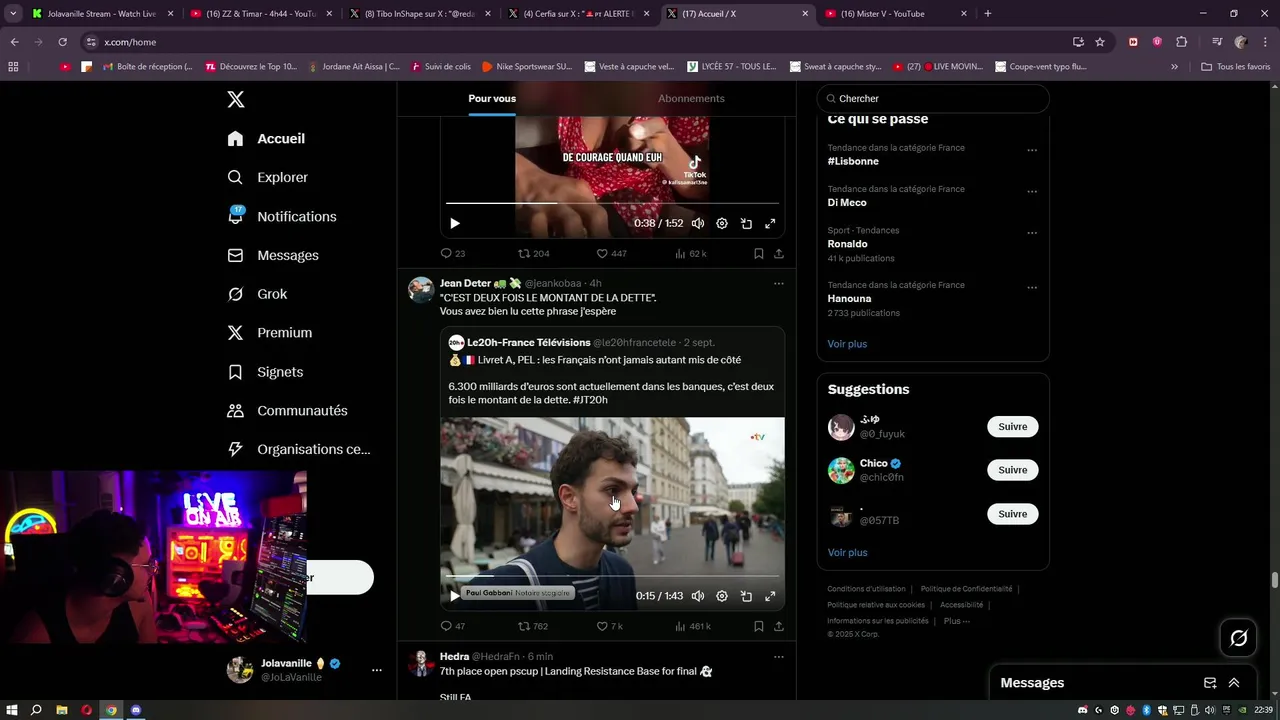1280x720 pixels.
Task: Open more options on Hedra tweet
Action: click(778, 657)
